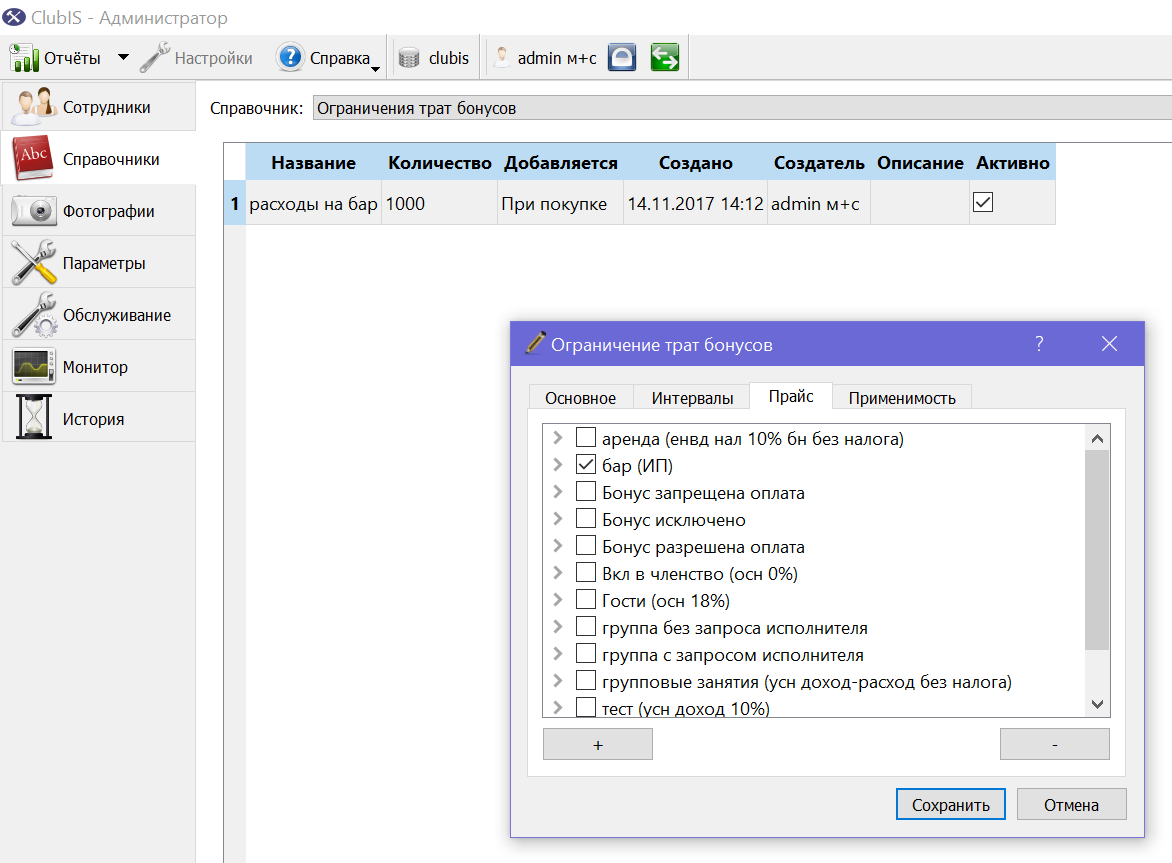
Task: Select группа с запросом исполнителя item
Action: pyautogui.click(x=732, y=655)
